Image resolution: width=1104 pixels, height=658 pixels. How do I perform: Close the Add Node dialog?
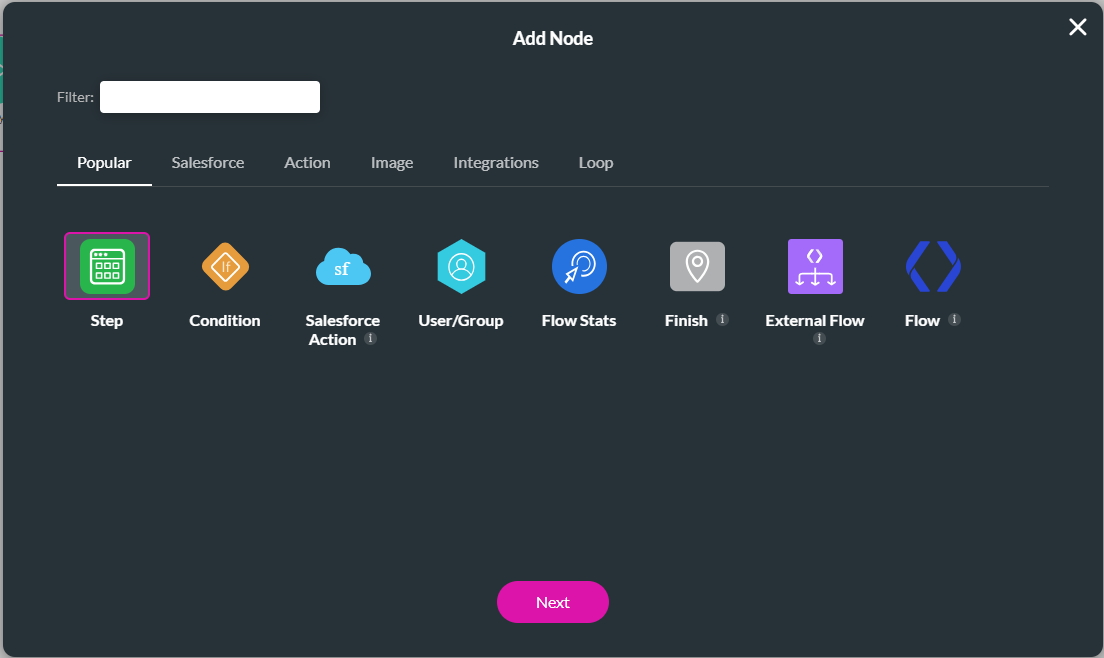click(1077, 27)
